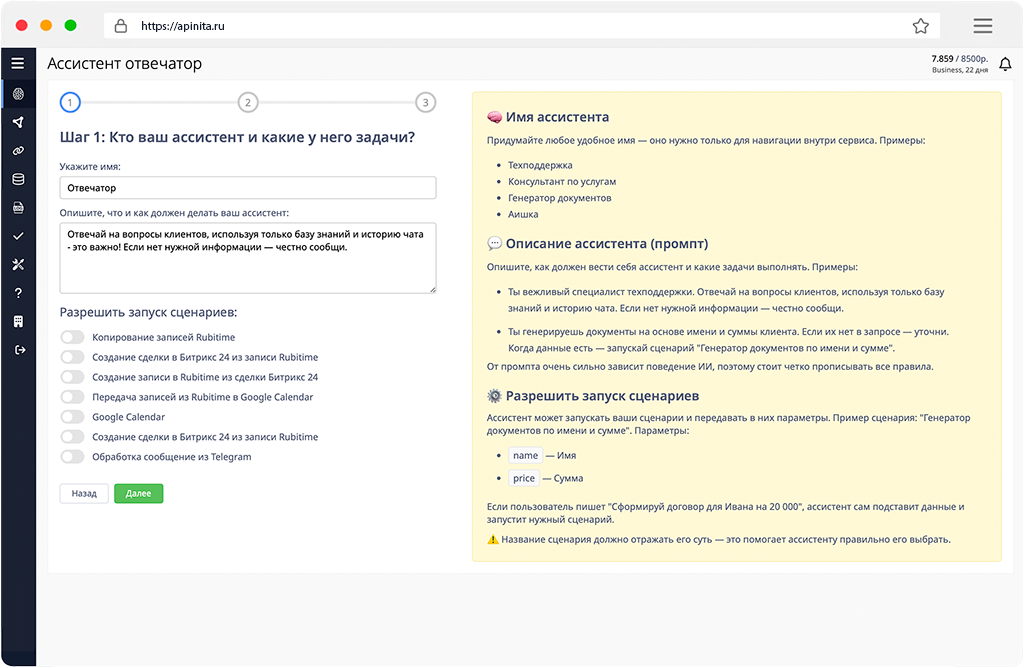1024x668 pixels.
Task: Jump to step 2 in the wizard
Action: (x=248, y=102)
